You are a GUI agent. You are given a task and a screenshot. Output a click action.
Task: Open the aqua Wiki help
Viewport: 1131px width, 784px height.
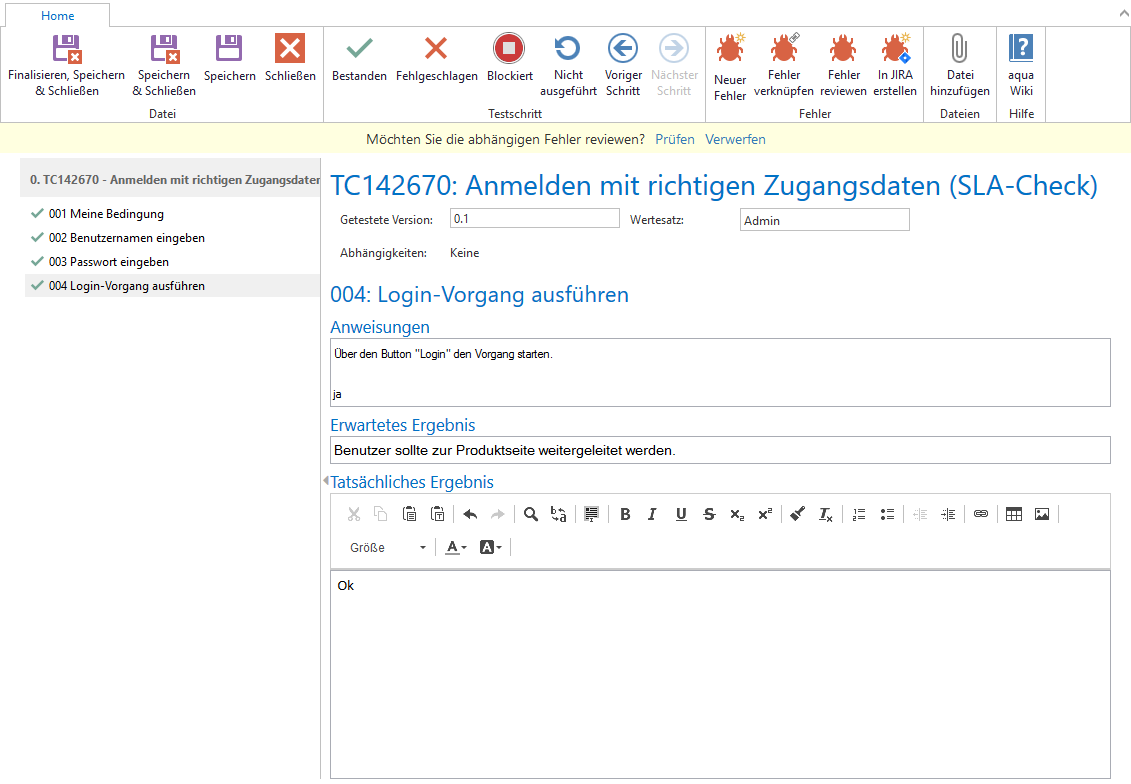(1021, 49)
